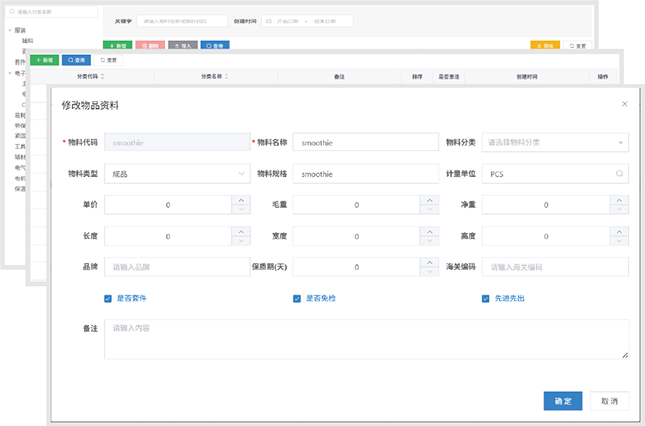Uncheck the 是否套件 checkbox
Viewport: 645px width, 426px height.
tap(108, 299)
